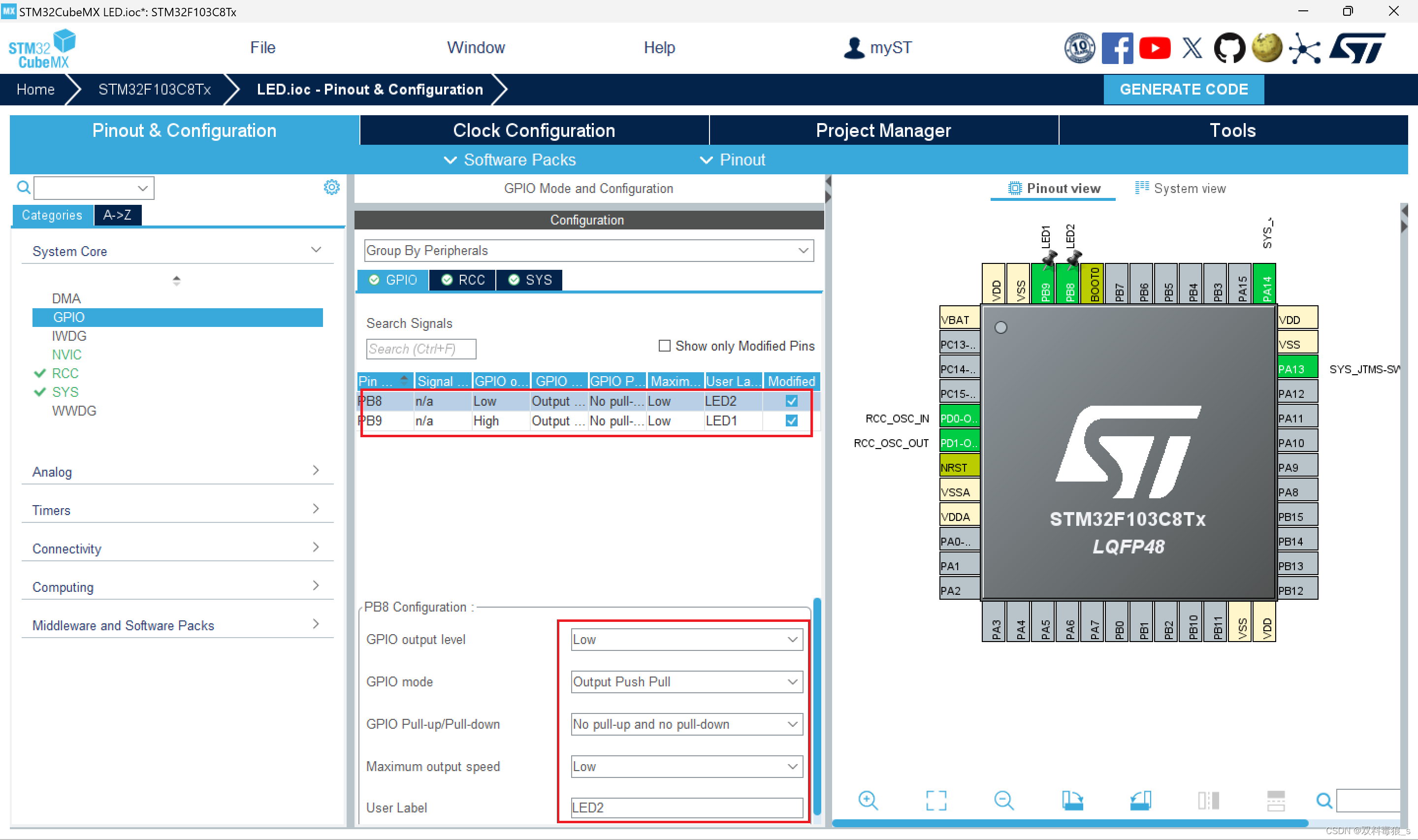
Task: Open the Group By Peripherals dropdown
Action: coord(588,250)
